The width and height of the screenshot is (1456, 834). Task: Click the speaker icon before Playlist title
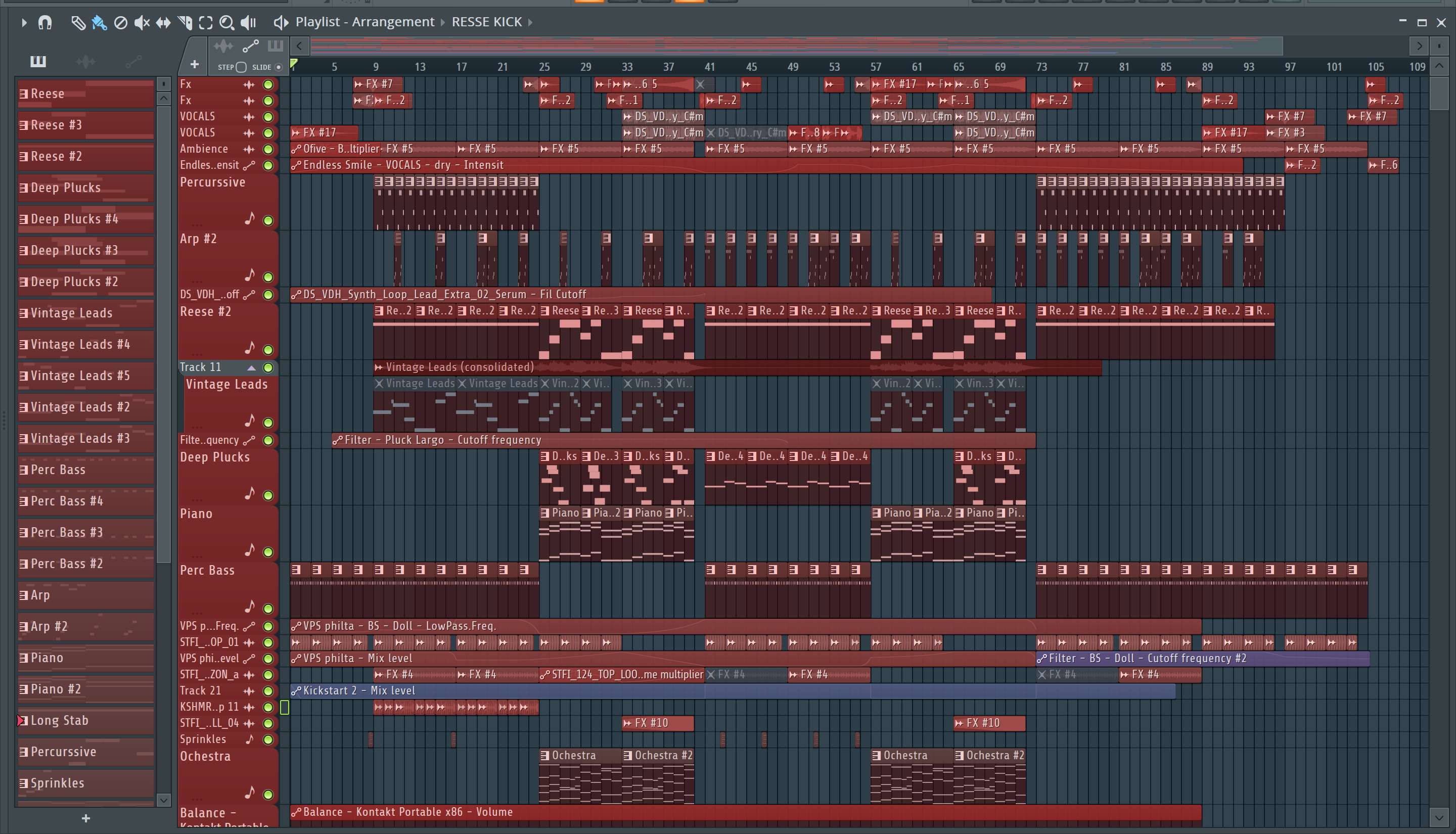point(280,22)
